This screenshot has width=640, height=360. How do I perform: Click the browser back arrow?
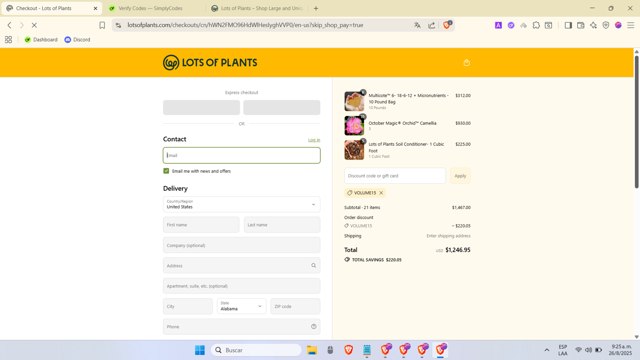(9, 25)
